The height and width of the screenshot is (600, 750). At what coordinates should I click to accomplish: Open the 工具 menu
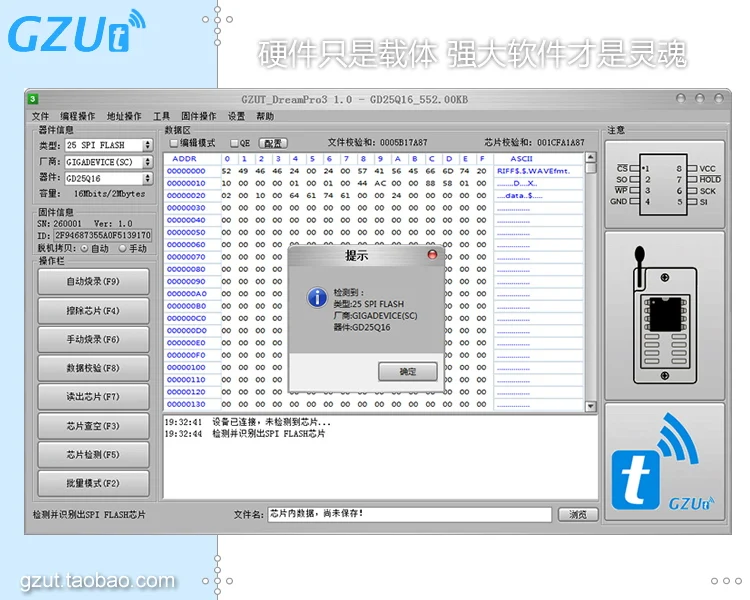(162, 116)
